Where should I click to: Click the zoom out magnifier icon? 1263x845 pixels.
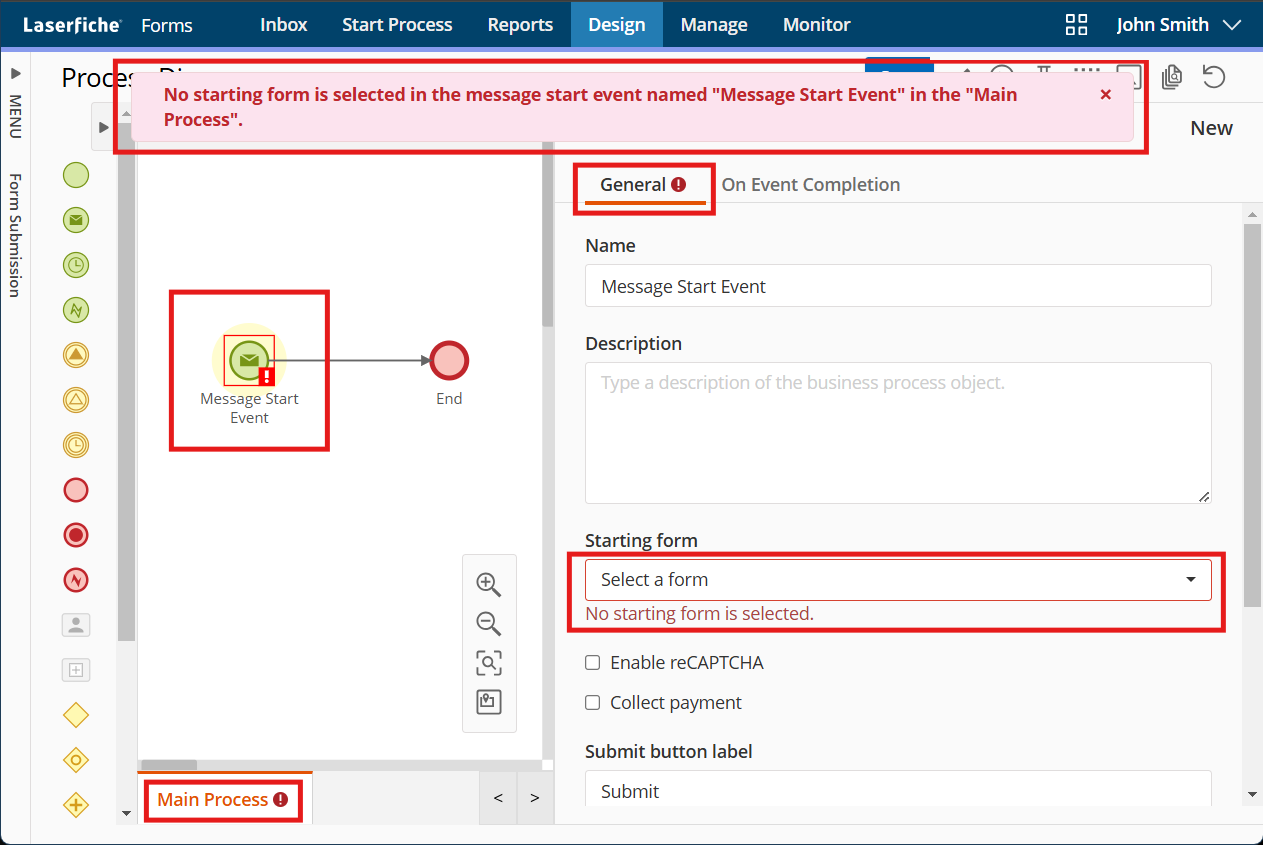tap(488, 624)
